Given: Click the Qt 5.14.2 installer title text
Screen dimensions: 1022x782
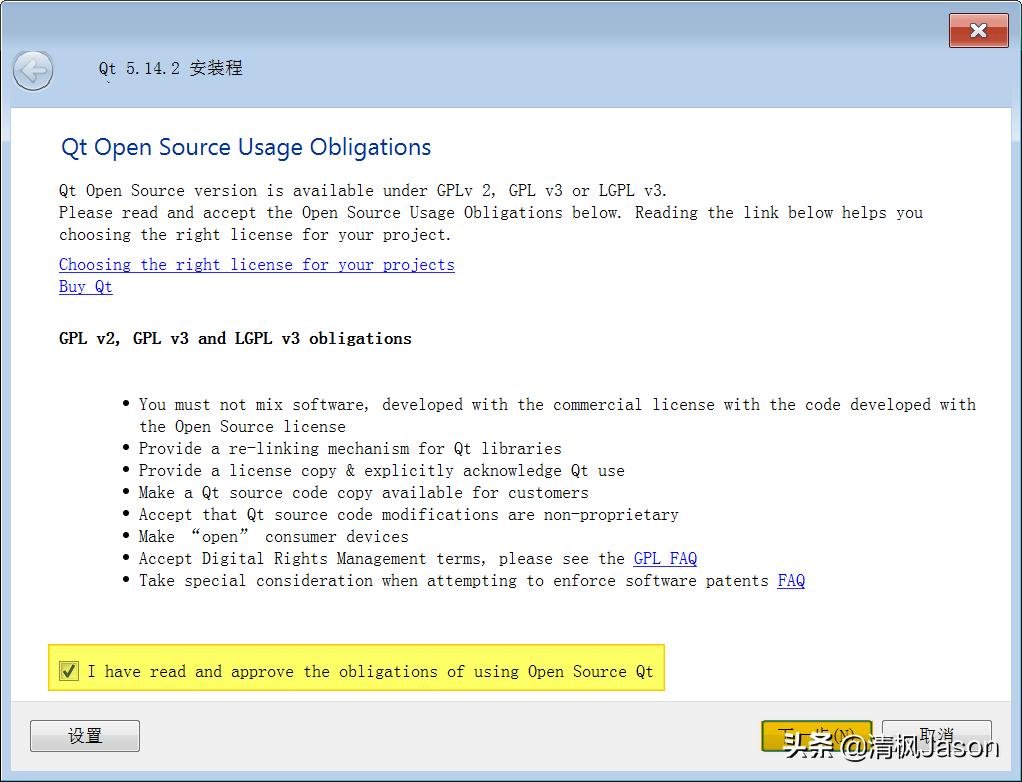Looking at the screenshot, I should (171, 68).
